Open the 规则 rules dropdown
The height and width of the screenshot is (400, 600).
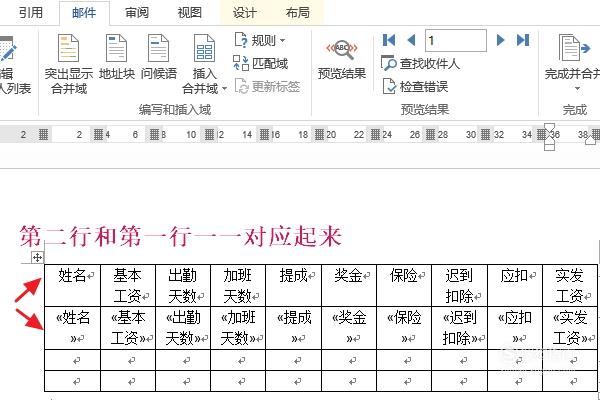(260, 40)
